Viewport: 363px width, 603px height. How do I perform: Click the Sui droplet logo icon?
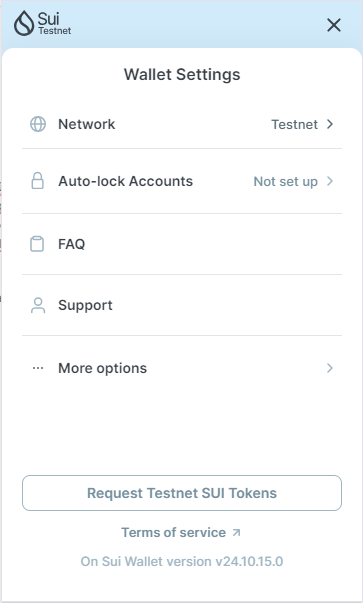click(24, 23)
